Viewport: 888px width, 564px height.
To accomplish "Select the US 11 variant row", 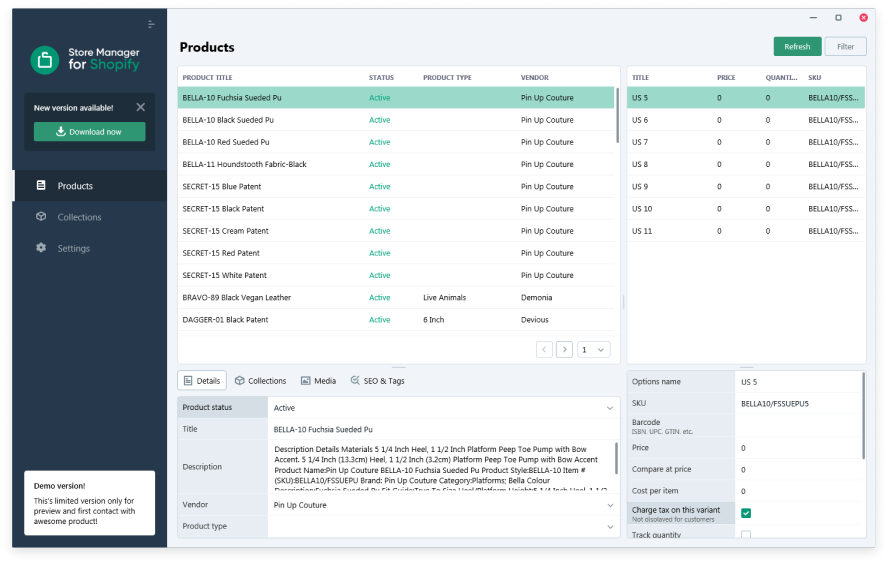I will pyautogui.click(x=746, y=231).
